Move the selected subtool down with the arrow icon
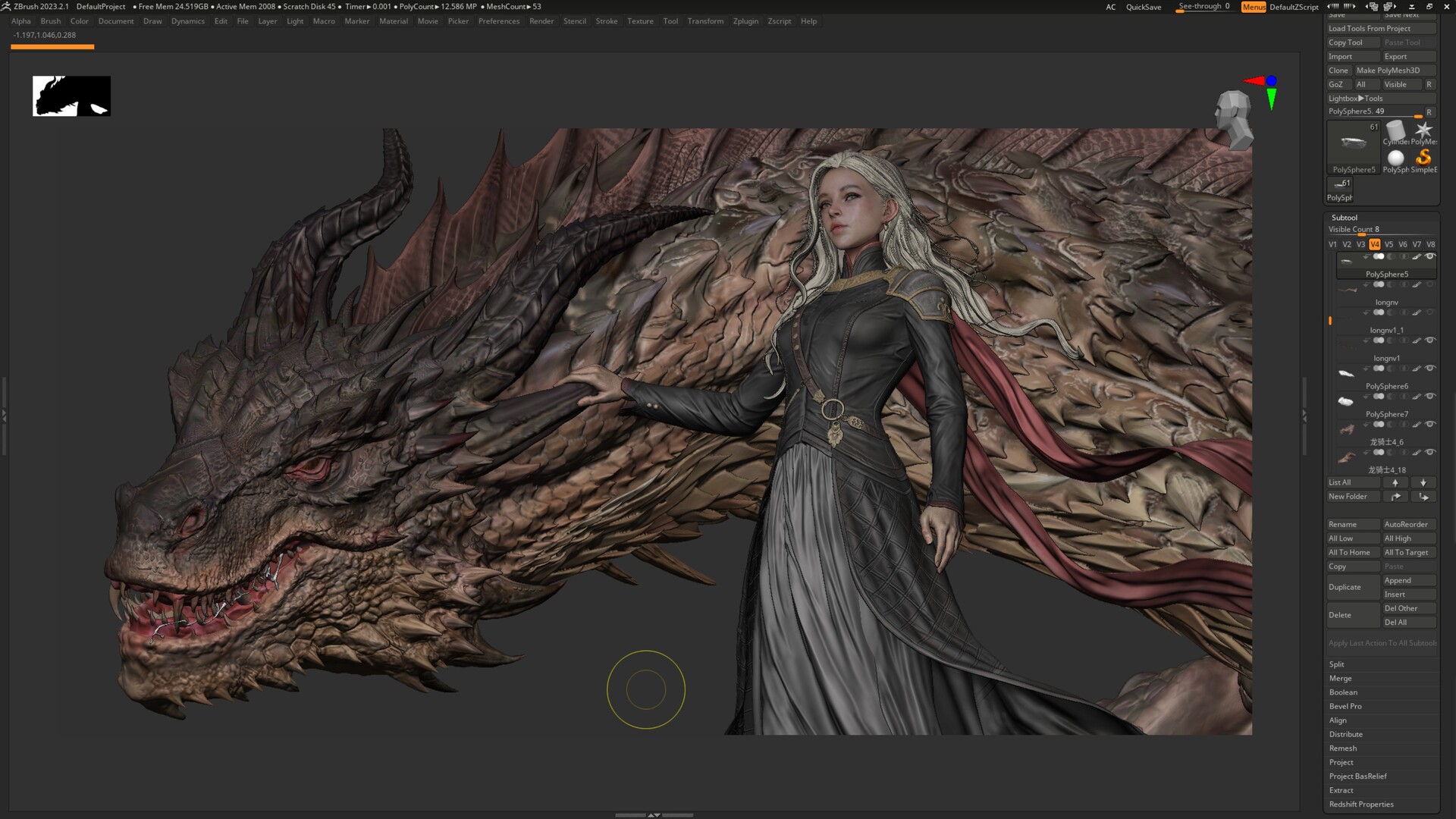Viewport: 1456px width, 819px height. tap(1423, 482)
